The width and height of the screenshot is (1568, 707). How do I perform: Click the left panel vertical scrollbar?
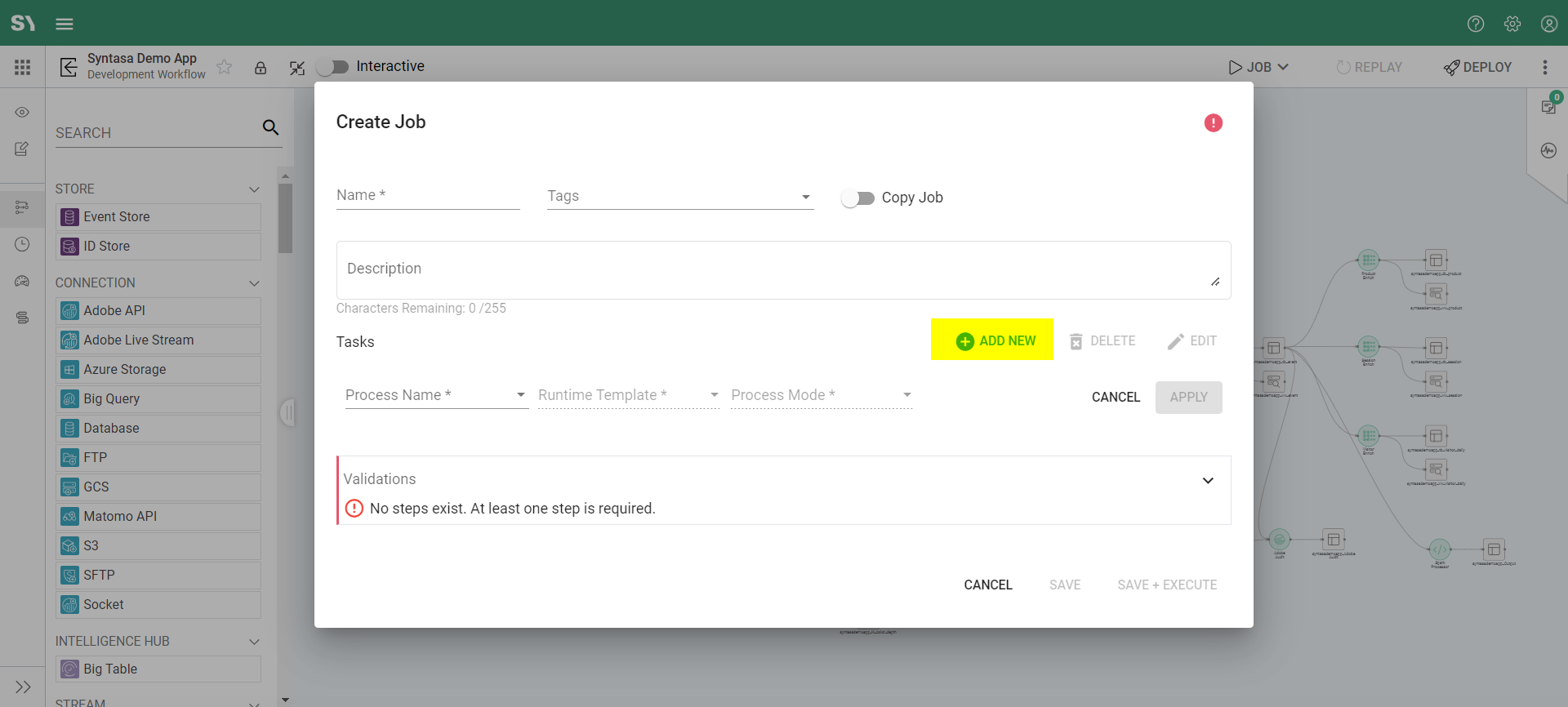coord(285,219)
